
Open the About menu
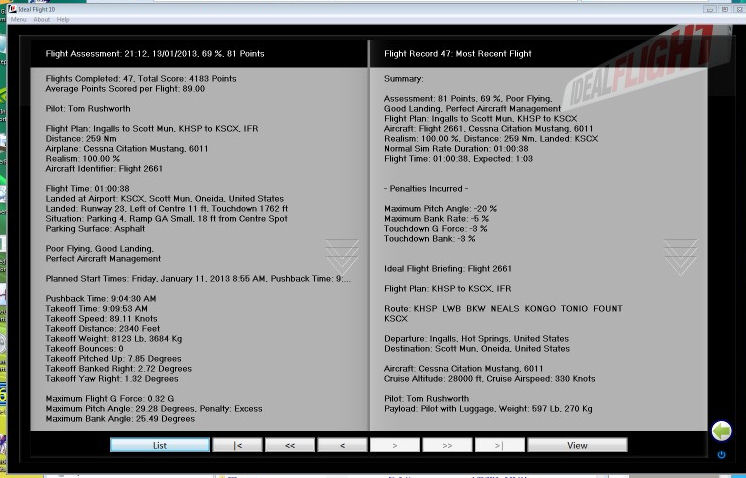point(42,20)
